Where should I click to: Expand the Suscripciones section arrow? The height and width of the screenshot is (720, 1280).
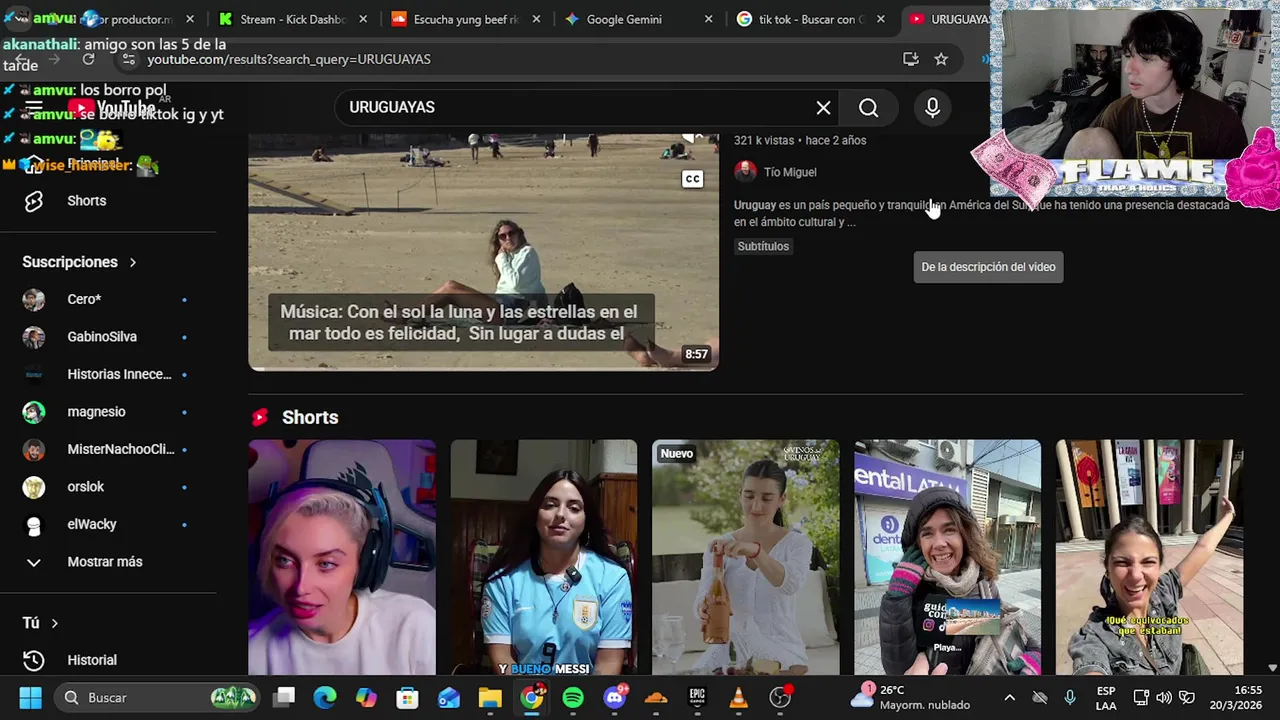[132, 262]
